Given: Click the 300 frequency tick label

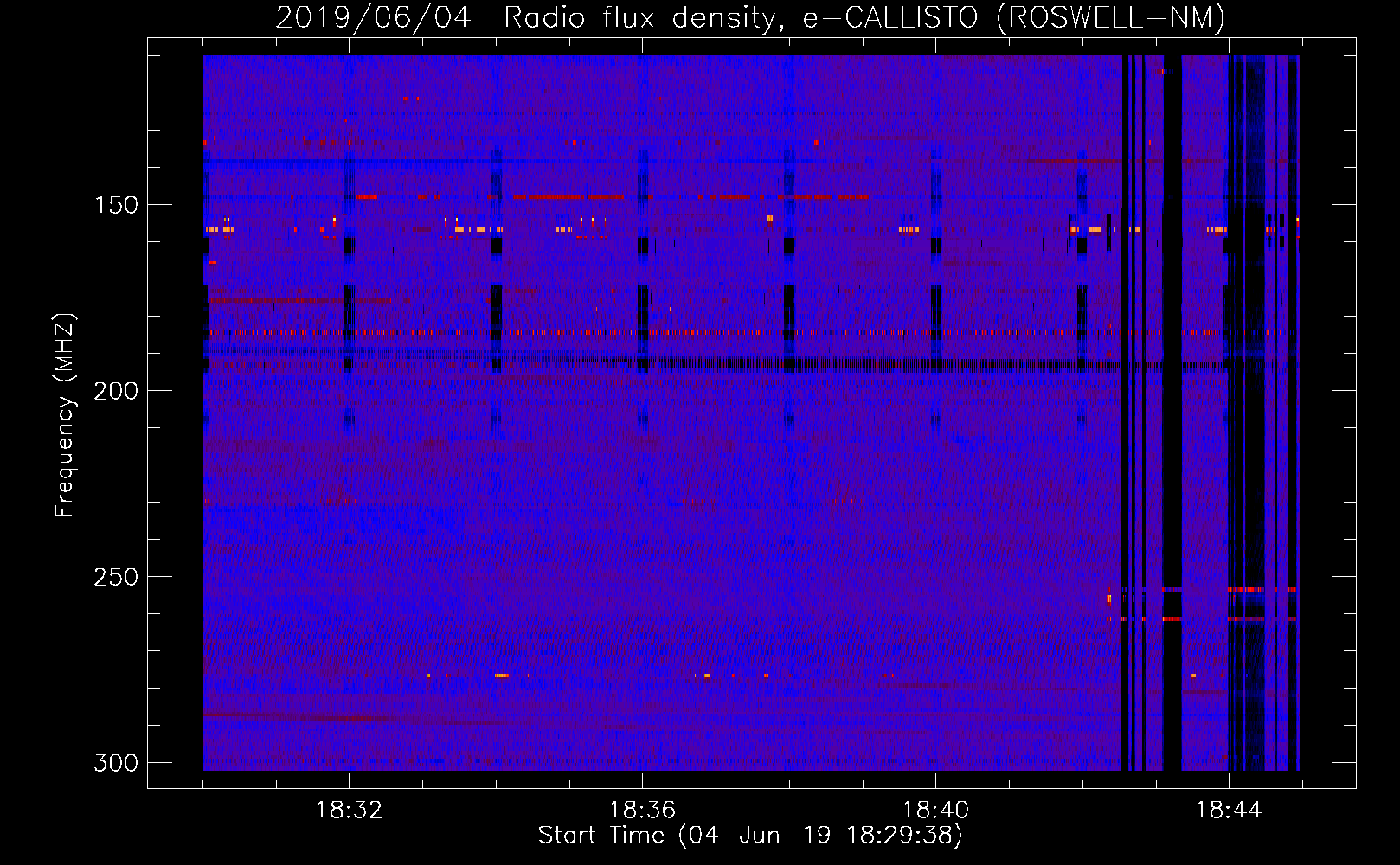Looking at the screenshot, I should click(x=115, y=763).
